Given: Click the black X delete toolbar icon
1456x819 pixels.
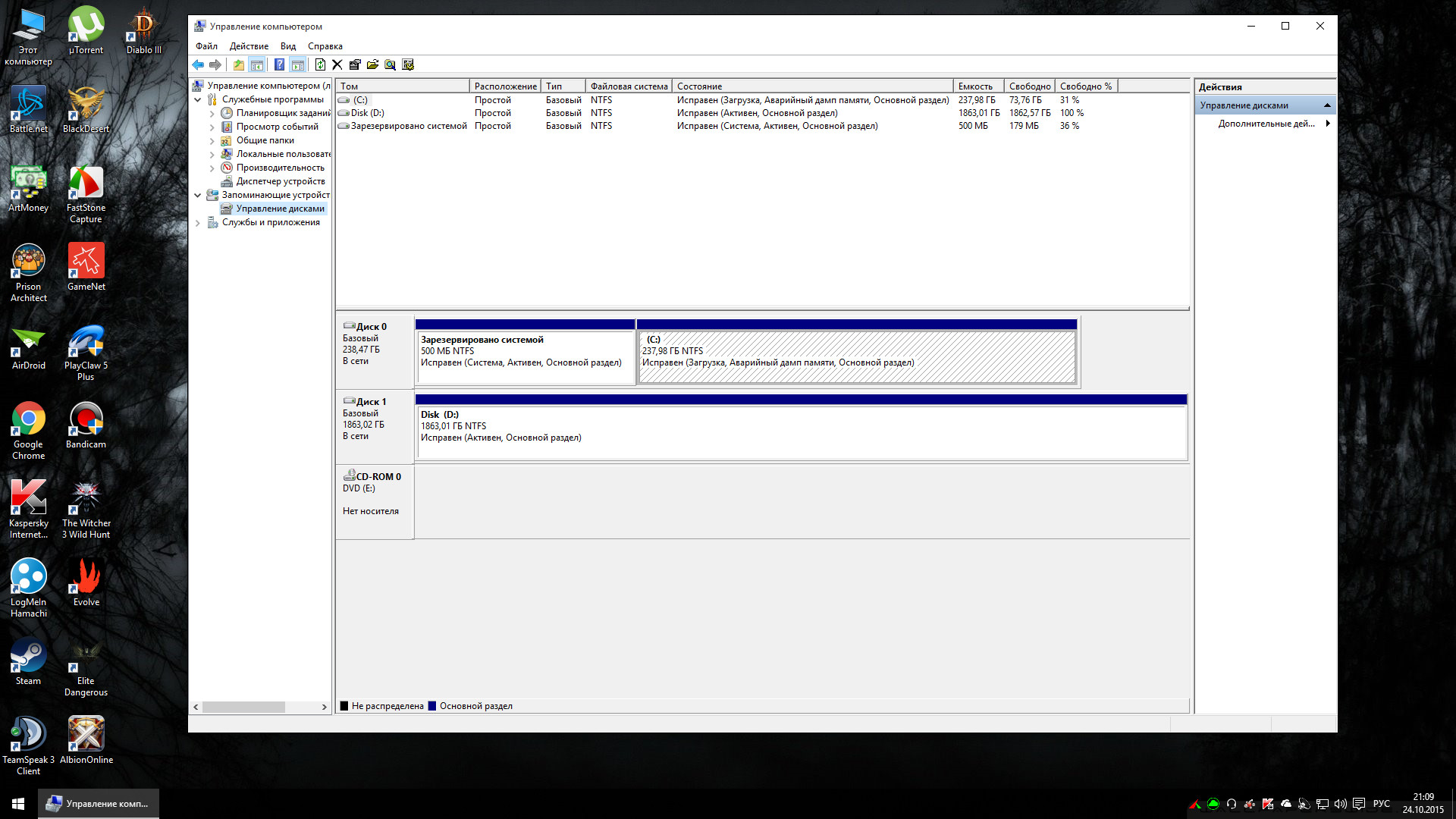Looking at the screenshot, I should [x=337, y=65].
